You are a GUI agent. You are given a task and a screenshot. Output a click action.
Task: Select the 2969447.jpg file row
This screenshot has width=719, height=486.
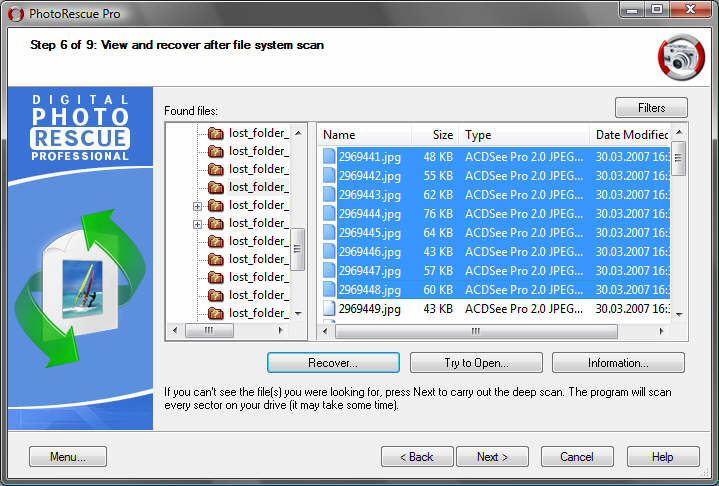tap(370, 271)
